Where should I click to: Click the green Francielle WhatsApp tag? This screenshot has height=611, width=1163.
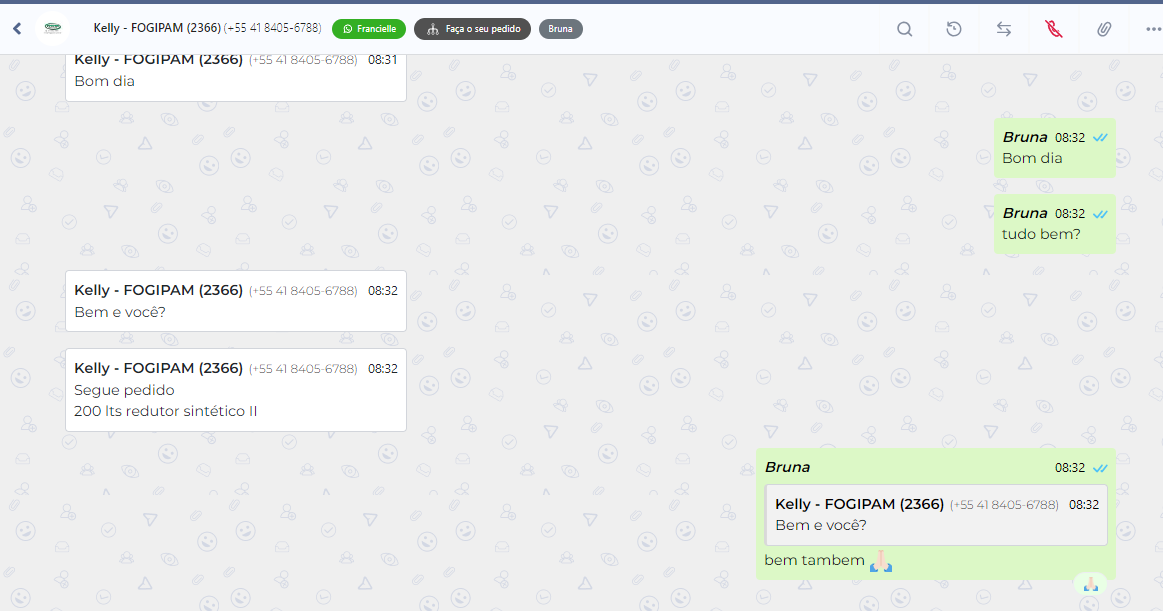pyautogui.click(x=369, y=29)
